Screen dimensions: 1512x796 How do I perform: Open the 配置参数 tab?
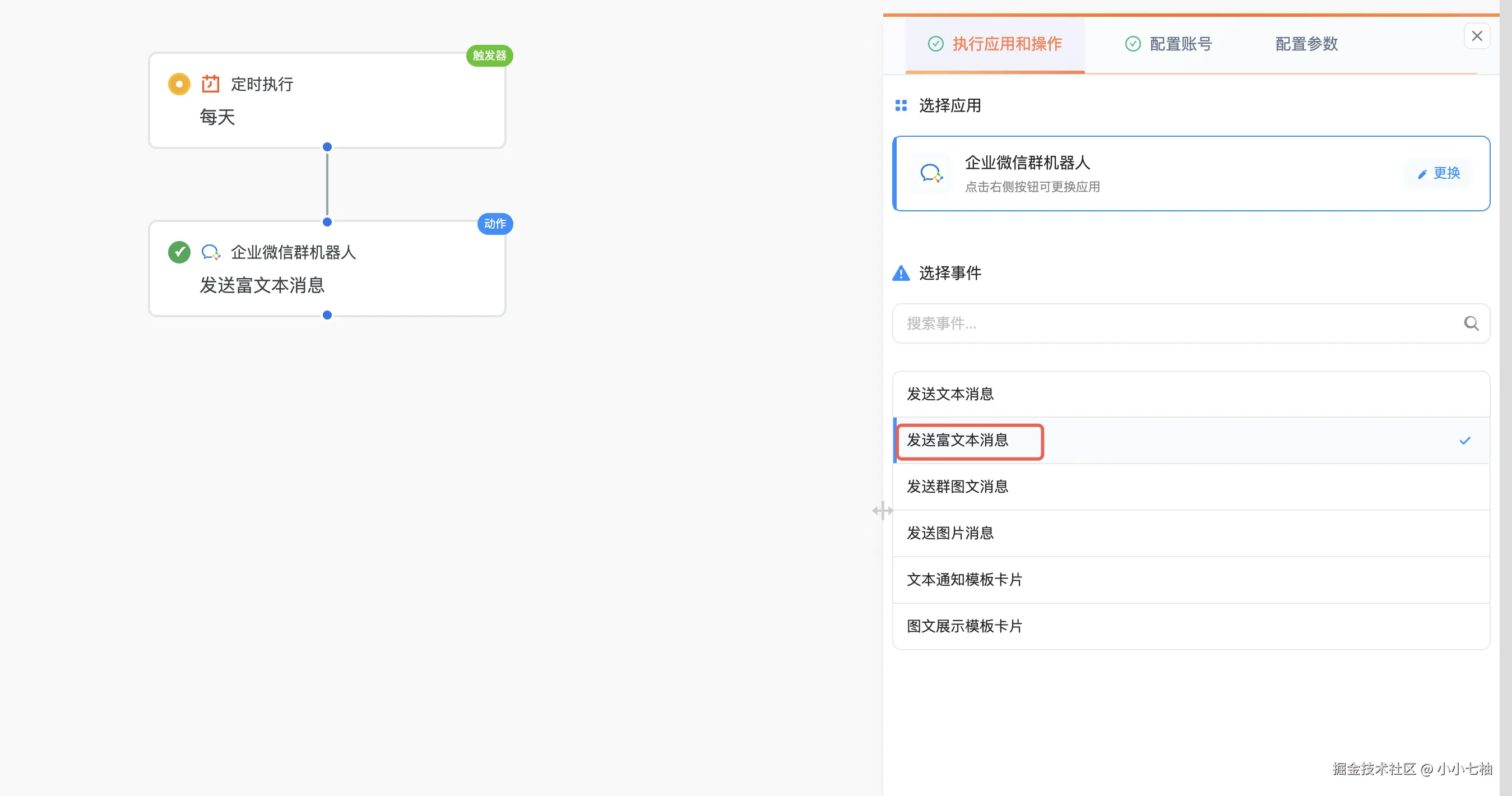(x=1306, y=44)
